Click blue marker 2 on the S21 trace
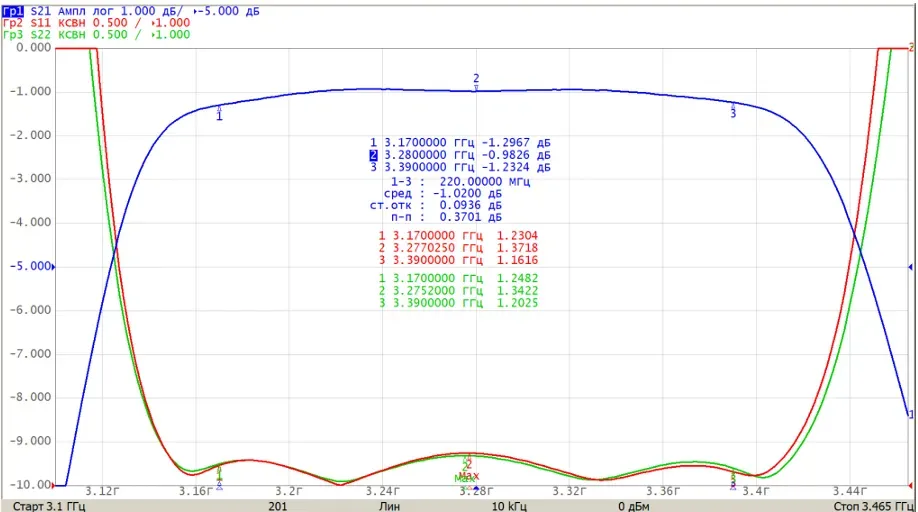The width and height of the screenshot is (918, 512). coord(476,82)
